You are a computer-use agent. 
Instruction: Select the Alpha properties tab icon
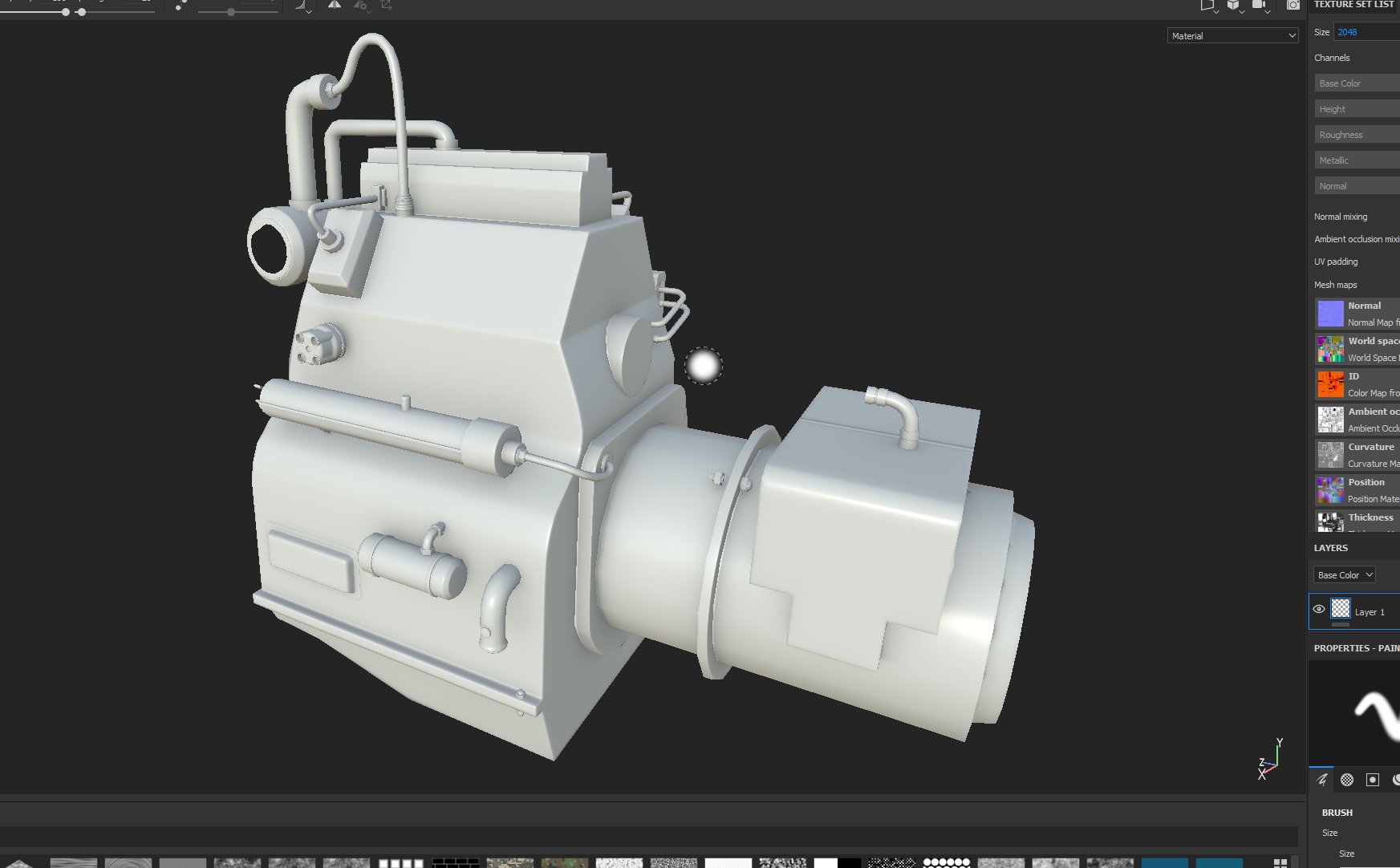pos(1347,779)
